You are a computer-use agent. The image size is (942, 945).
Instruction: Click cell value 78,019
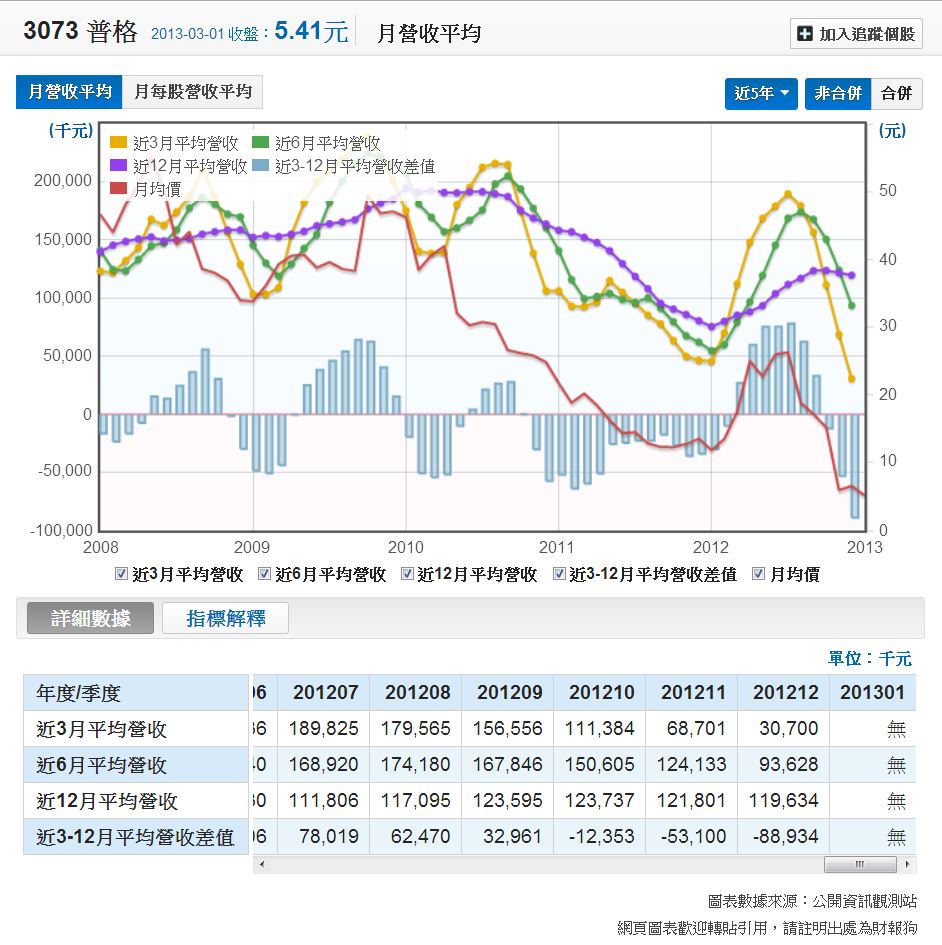click(328, 837)
